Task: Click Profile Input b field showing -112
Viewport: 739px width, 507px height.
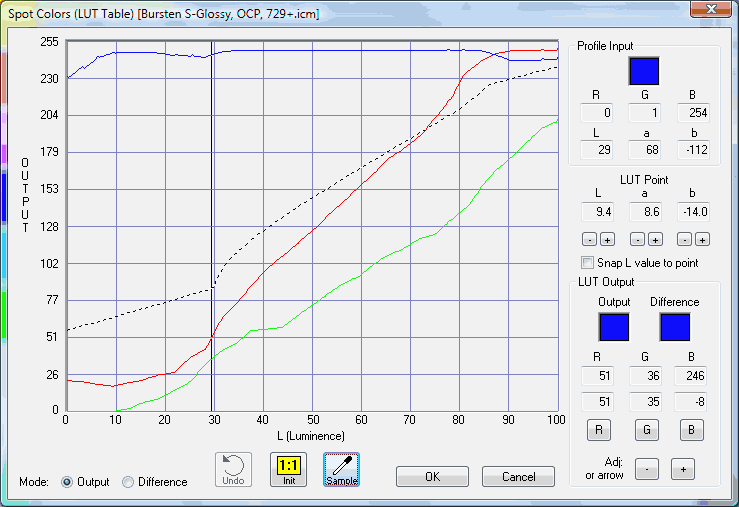Action: coord(693,150)
